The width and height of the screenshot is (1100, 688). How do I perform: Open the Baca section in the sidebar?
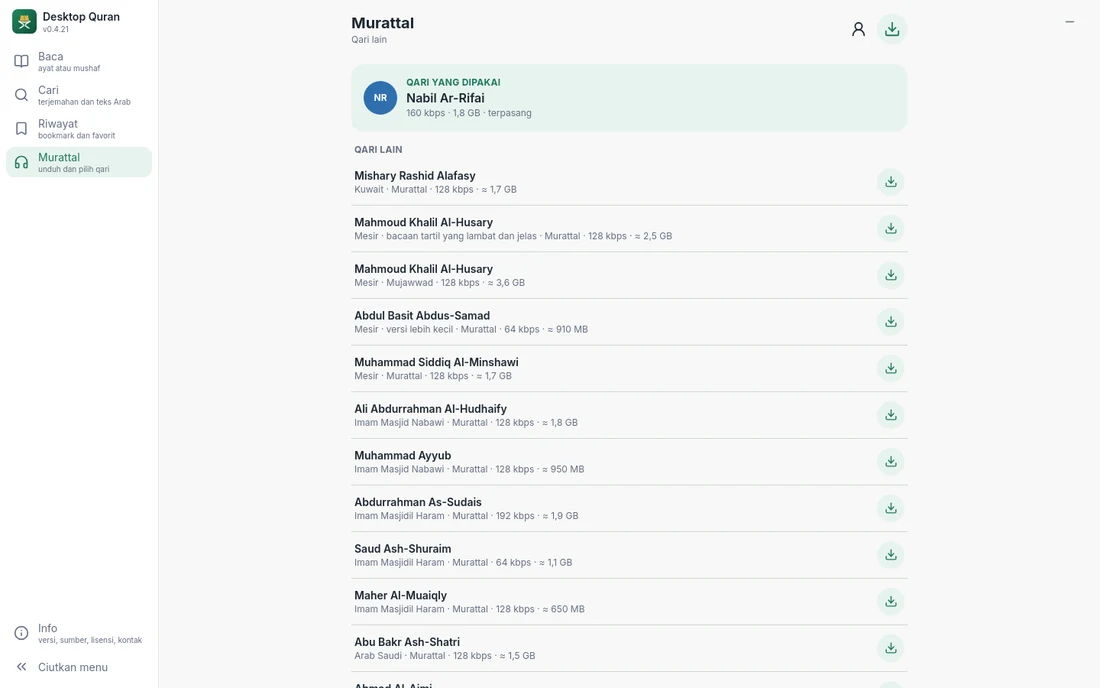tap(79, 62)
